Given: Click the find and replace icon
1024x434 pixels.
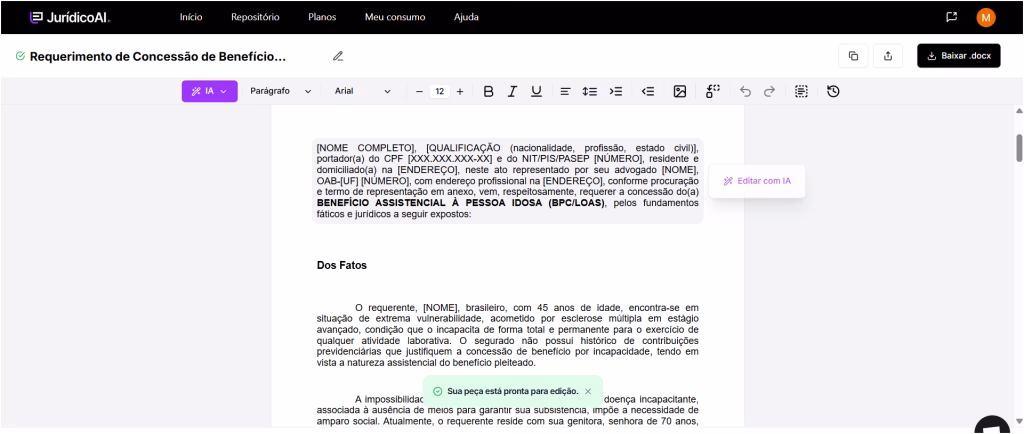Looking at the screenshot, I should [712, 91].
